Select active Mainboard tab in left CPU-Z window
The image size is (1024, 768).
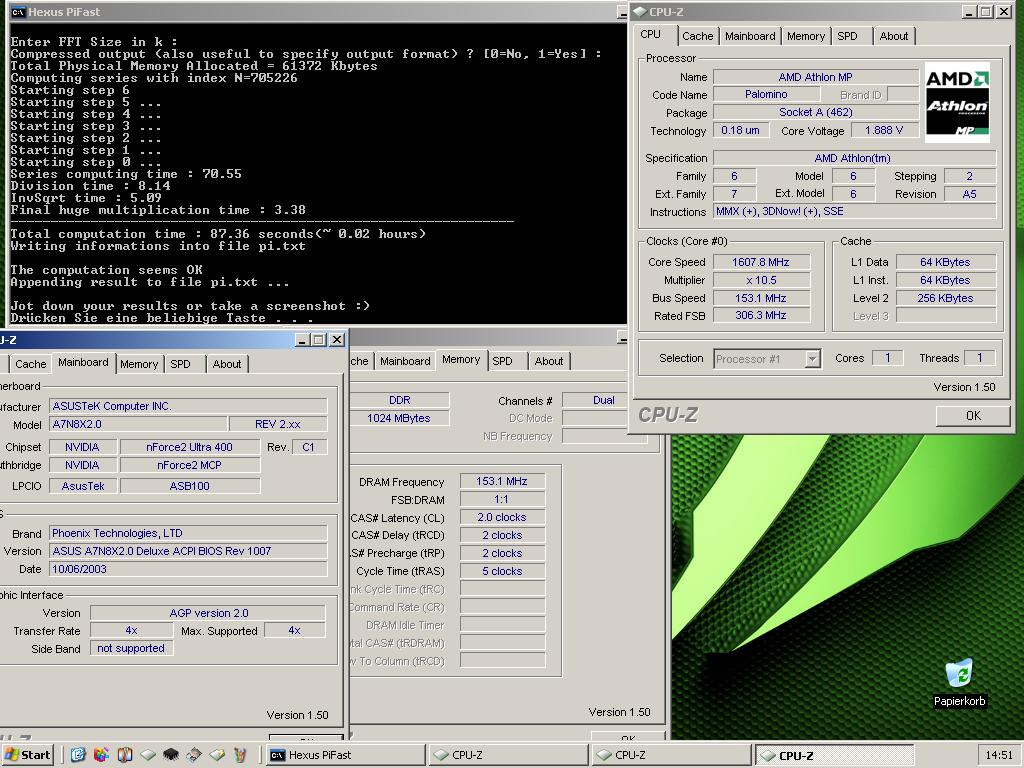(x=83, y=362)
